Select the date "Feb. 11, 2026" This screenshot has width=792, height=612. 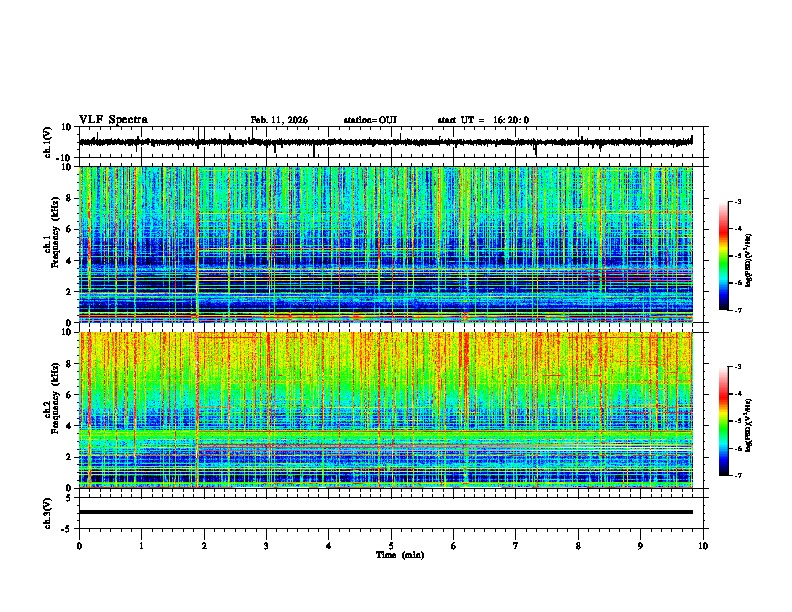[279, 120]
